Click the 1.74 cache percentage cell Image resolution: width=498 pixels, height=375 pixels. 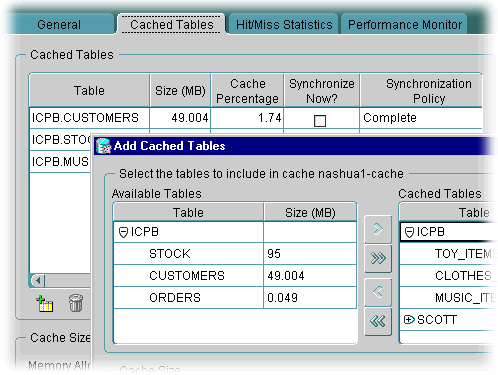point(247,118)
